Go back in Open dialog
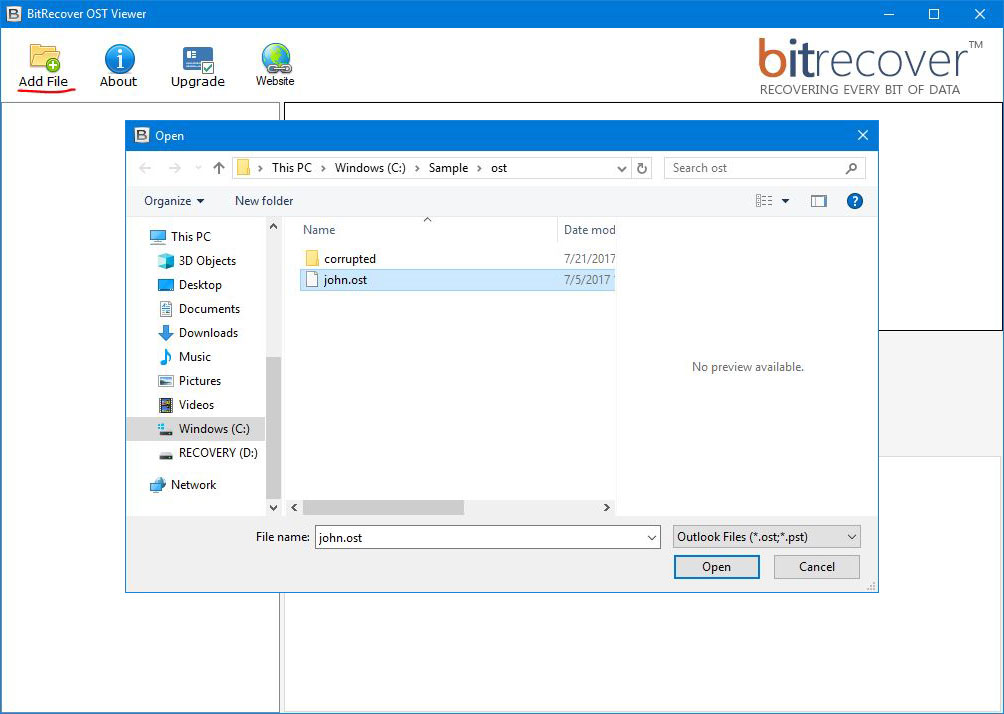The height and width of the screenshot is (714, 1004). 145,168
